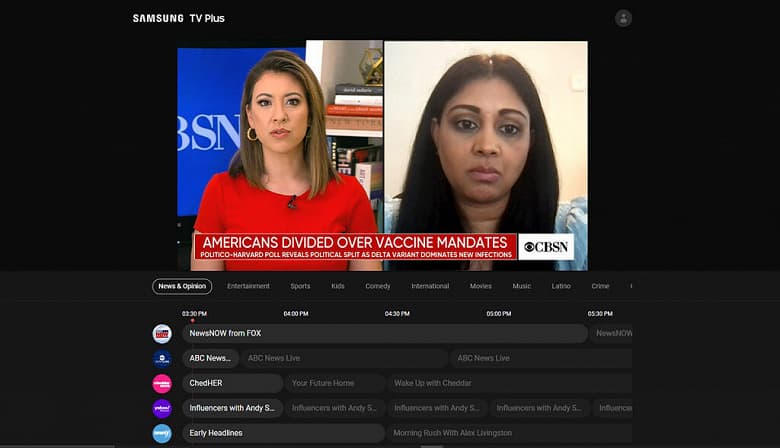Open the Kids category tab
The height and width of the screenshot is (448, 780).
click(x=338, y=286)
